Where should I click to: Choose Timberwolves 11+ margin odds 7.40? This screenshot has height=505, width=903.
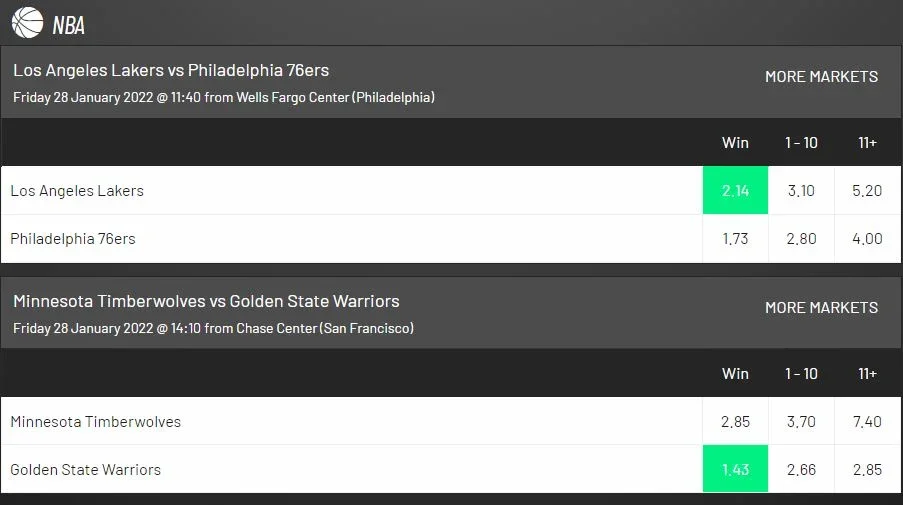[x=867, y=421]
